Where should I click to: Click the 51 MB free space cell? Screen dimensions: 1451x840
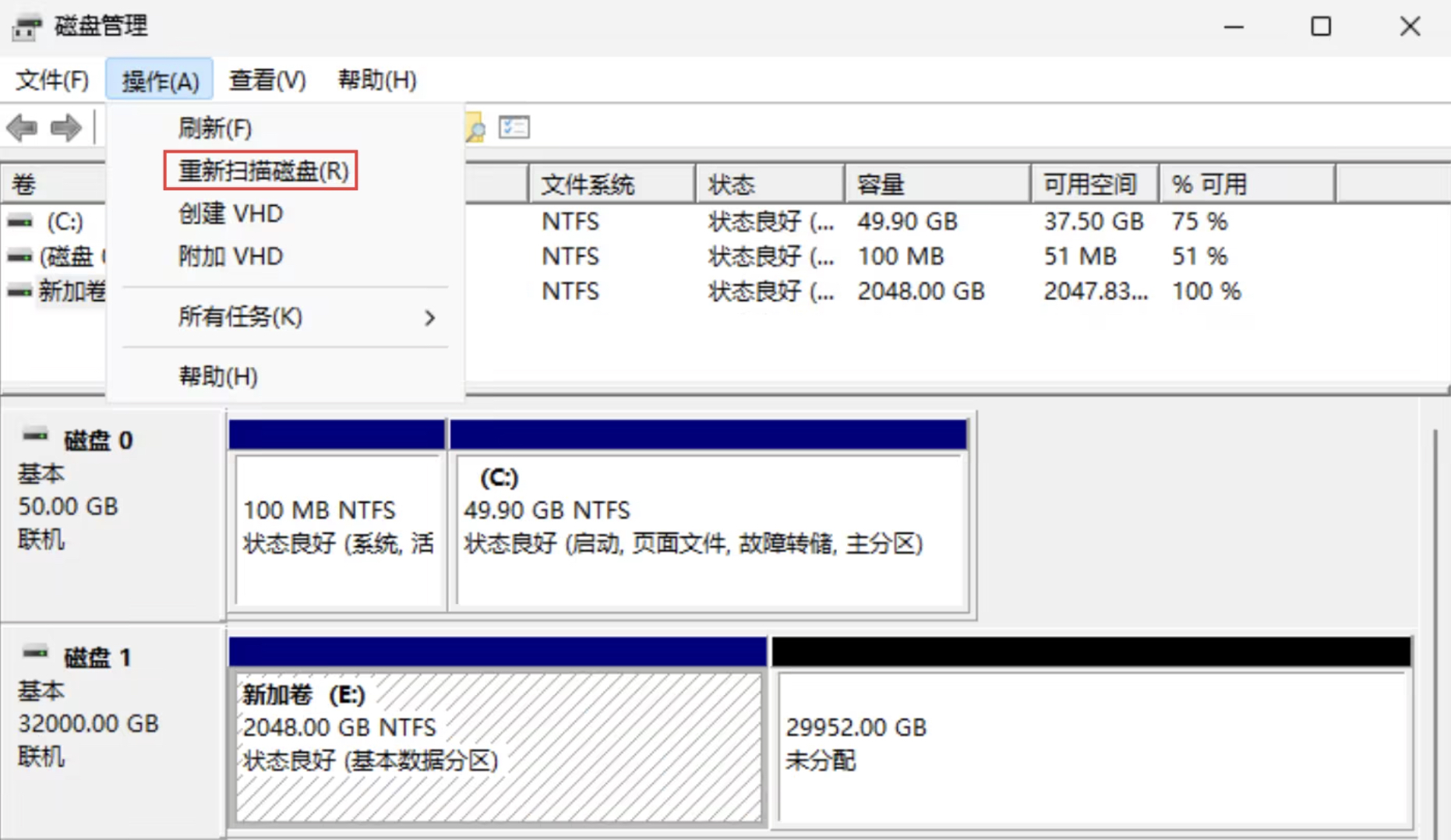[1080, 256]
